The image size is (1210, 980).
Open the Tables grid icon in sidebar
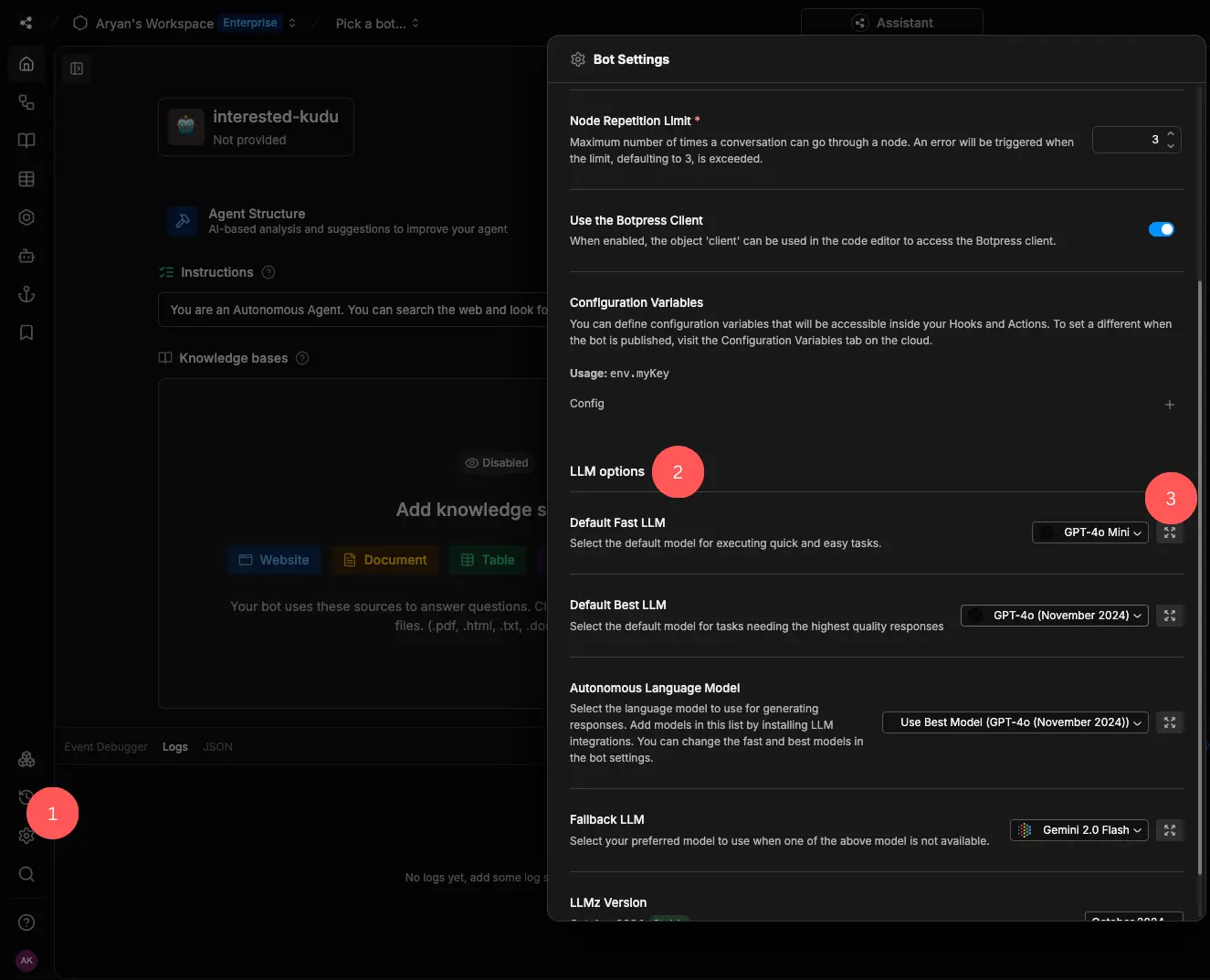click(26, 179)
